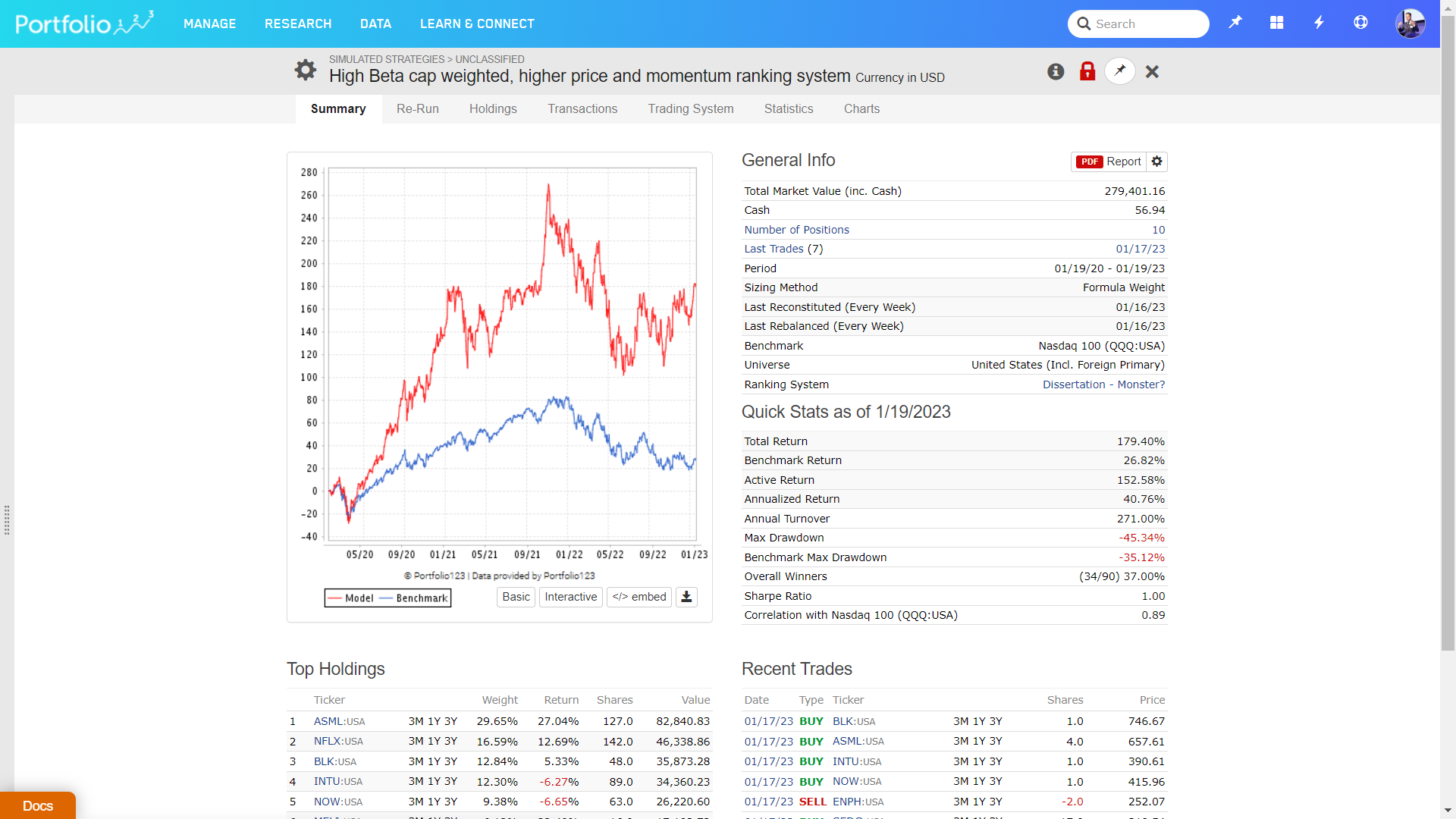Open the PDF report options gear
This screenshot has width=1456, height=819.
1156,162
